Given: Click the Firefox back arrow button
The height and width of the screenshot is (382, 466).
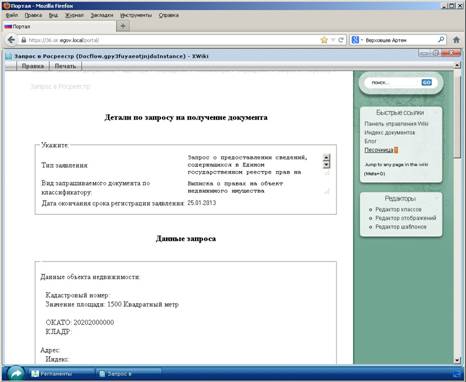Looking at the screenshot, I should pos(11,40).
